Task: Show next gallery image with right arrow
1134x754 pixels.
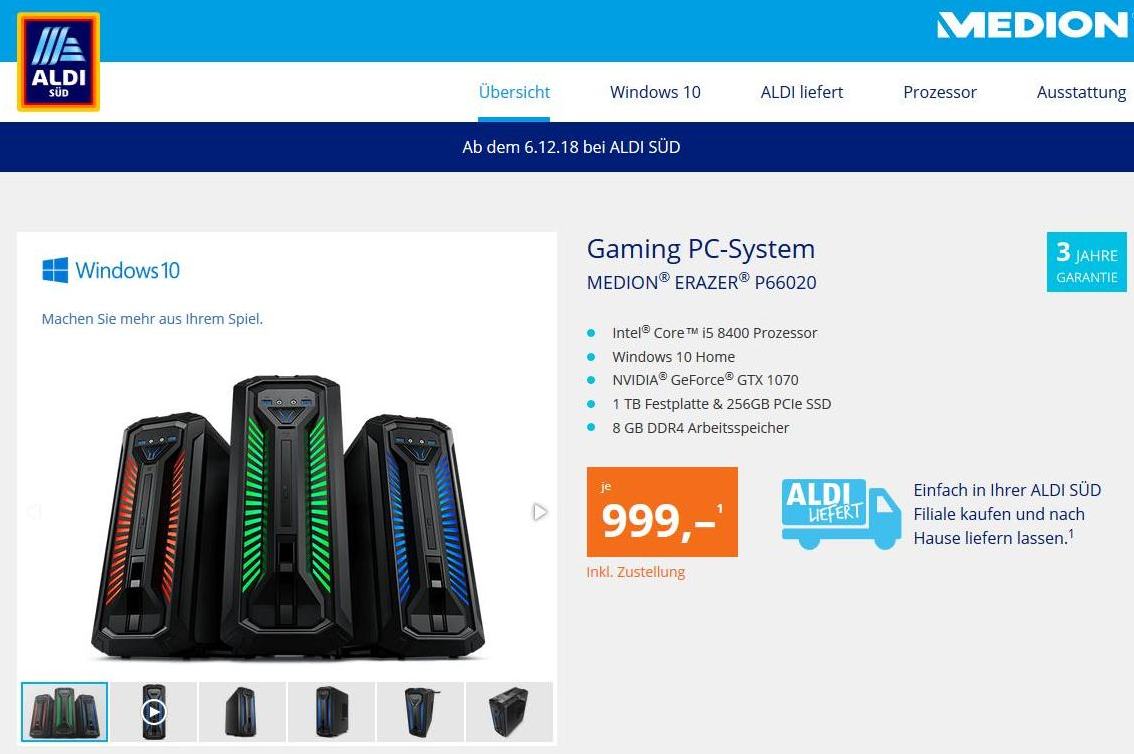Action: point(540,512)
